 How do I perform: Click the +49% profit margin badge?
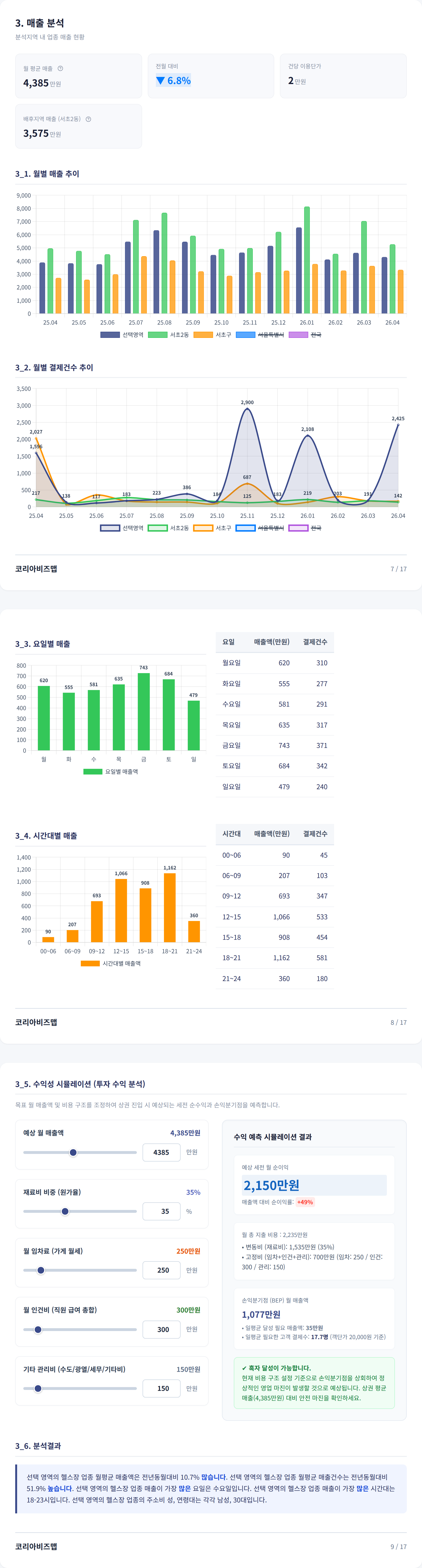305,1202
